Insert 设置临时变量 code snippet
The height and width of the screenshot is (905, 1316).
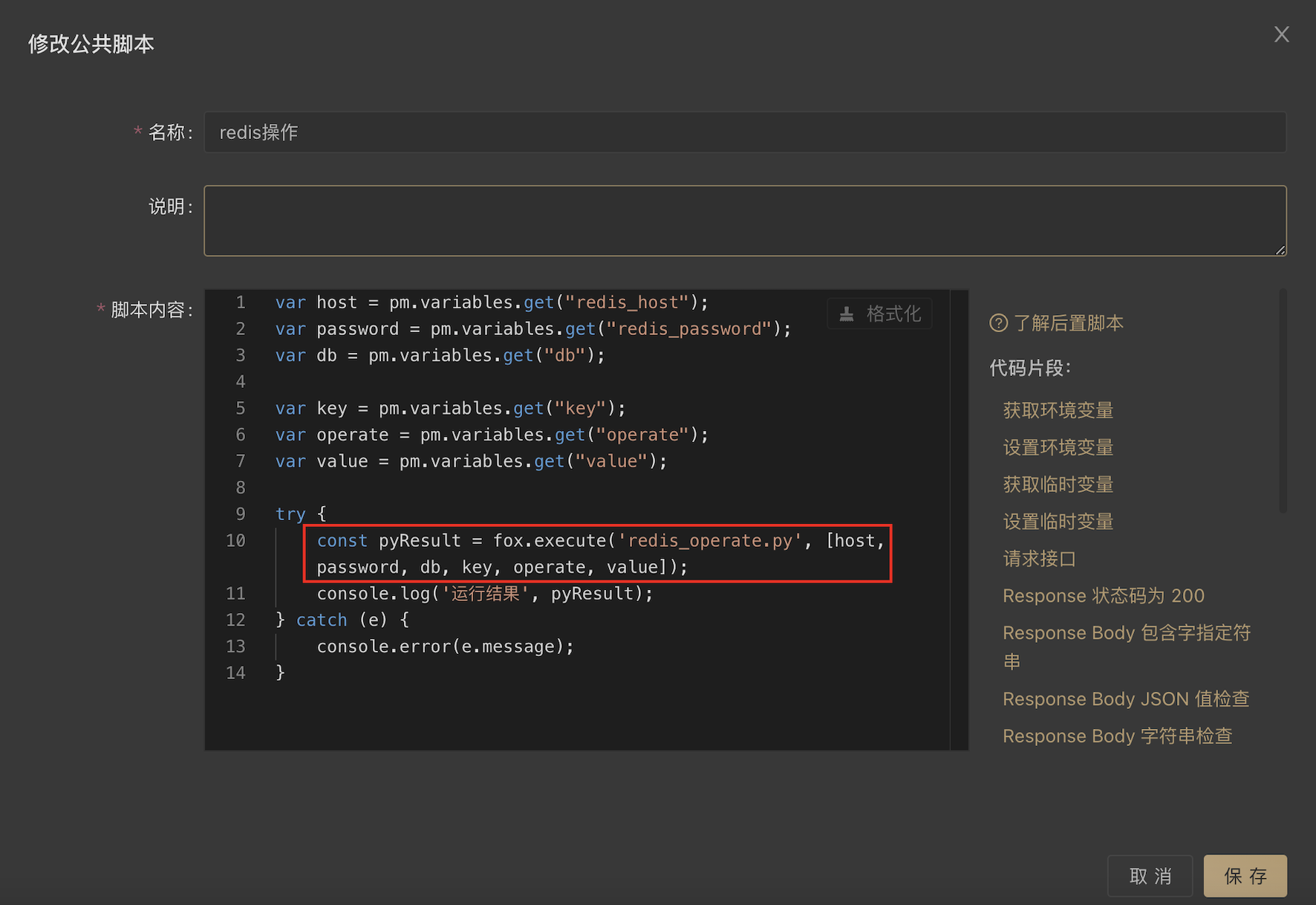click(x=1058, y=522)
